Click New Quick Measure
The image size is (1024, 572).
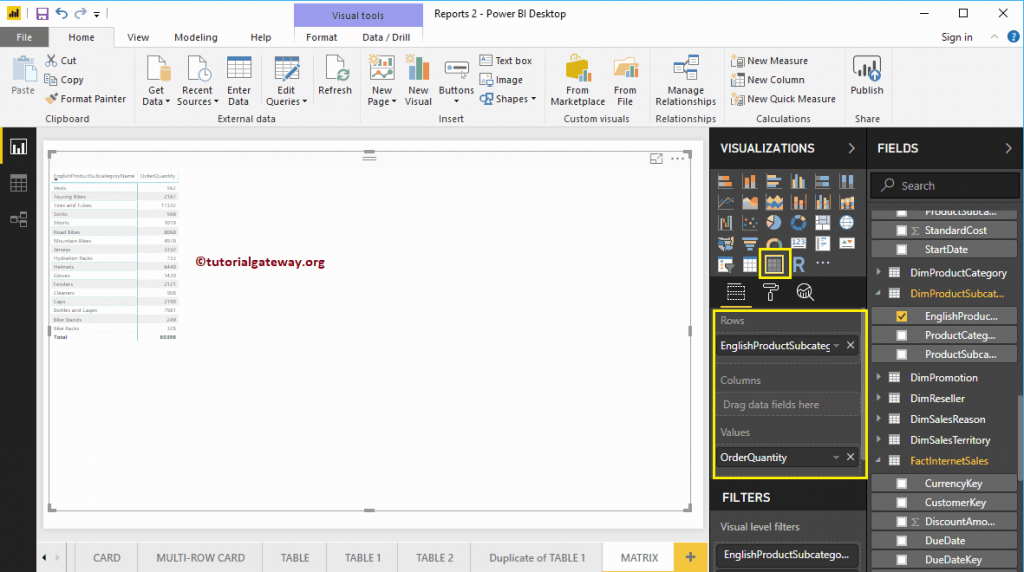[x=783, y=99]
